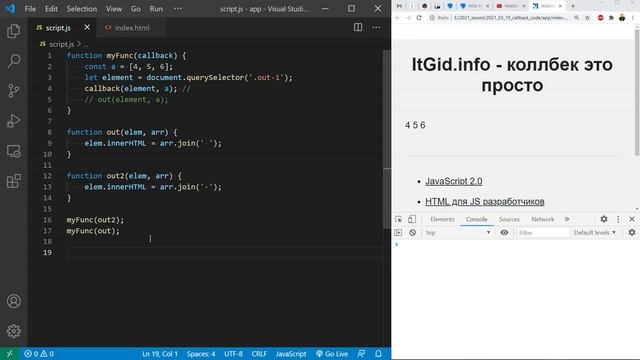Toggle the DevTools device toolbar
This screenshot has height=360, width=640.
pos(412,219)
